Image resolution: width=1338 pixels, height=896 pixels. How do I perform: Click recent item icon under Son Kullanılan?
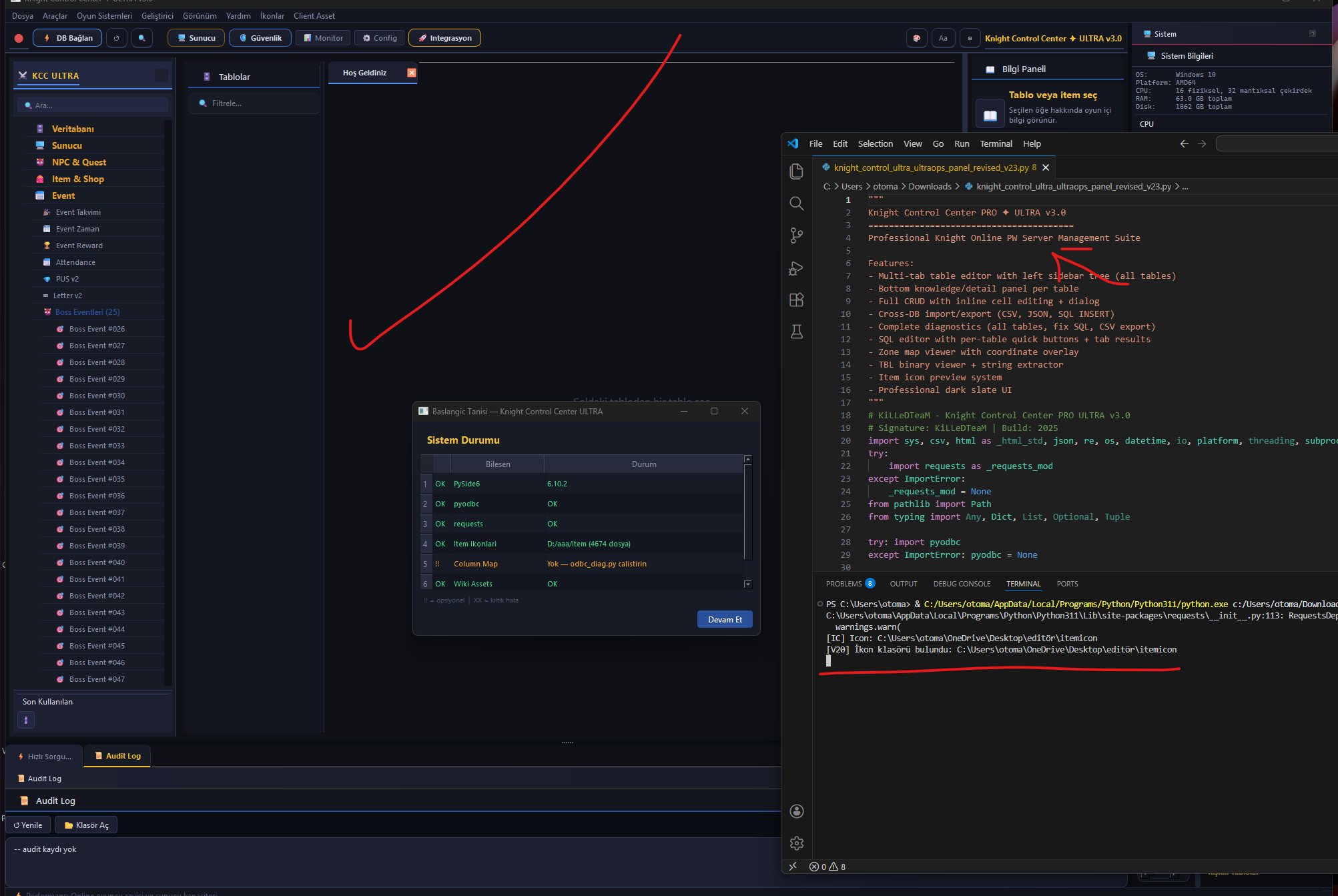[25, 720]
